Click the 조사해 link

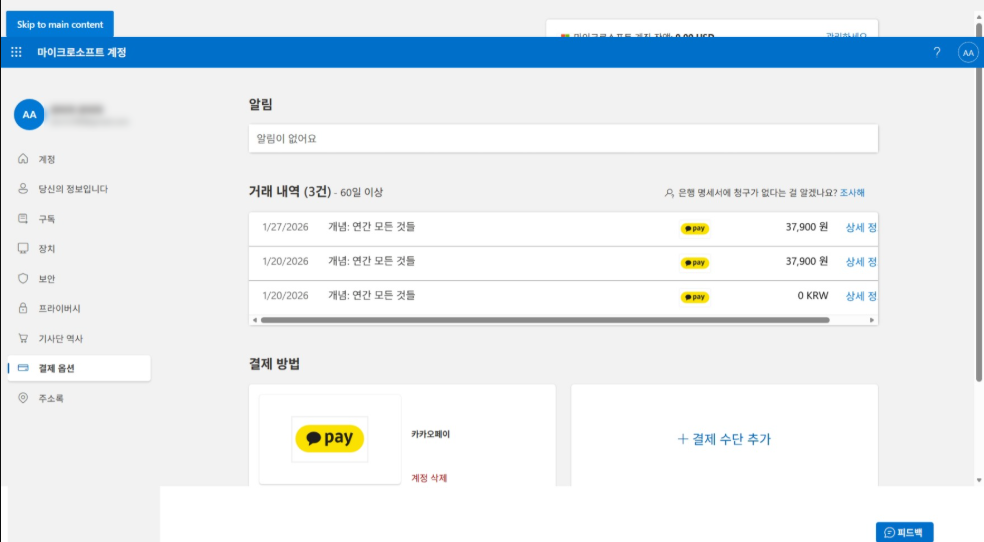coord(852,193)
